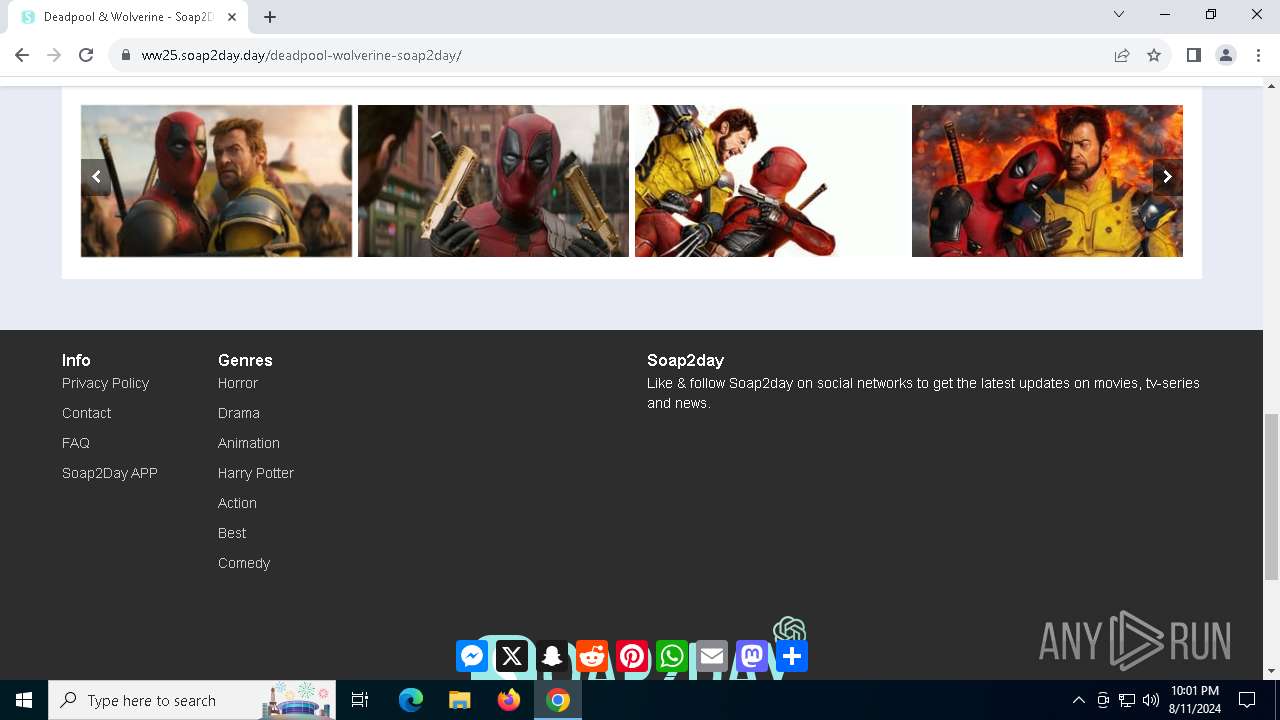The image size is (1280, 720).
Task: Share on Reddit icon
Action: point(592,656)
